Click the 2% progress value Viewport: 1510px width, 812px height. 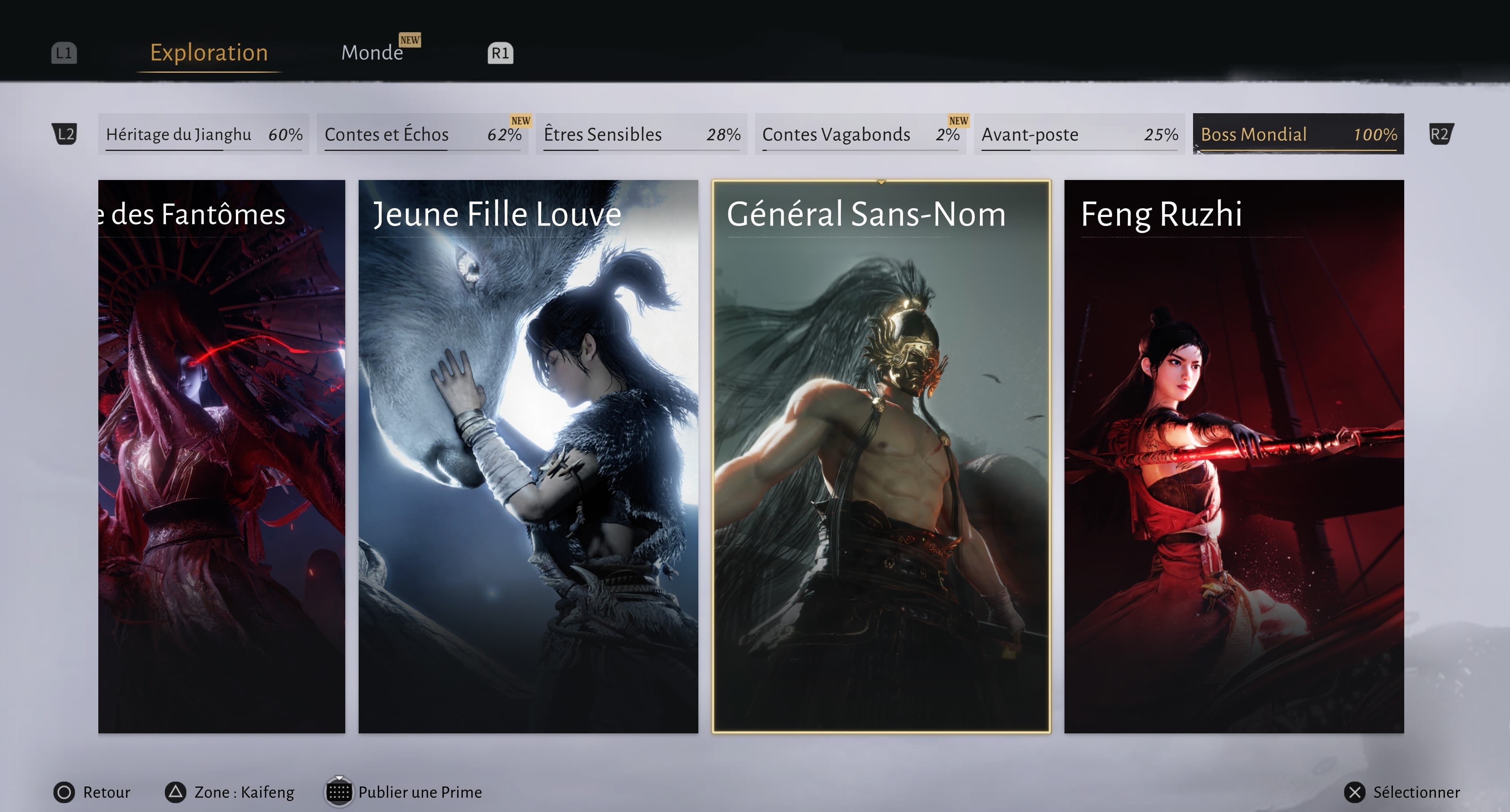pos(948,135)
